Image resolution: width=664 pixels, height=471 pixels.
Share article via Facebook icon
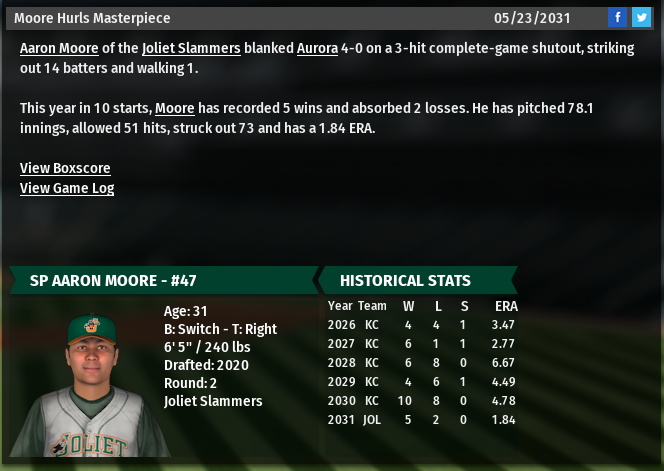[617, 18]
